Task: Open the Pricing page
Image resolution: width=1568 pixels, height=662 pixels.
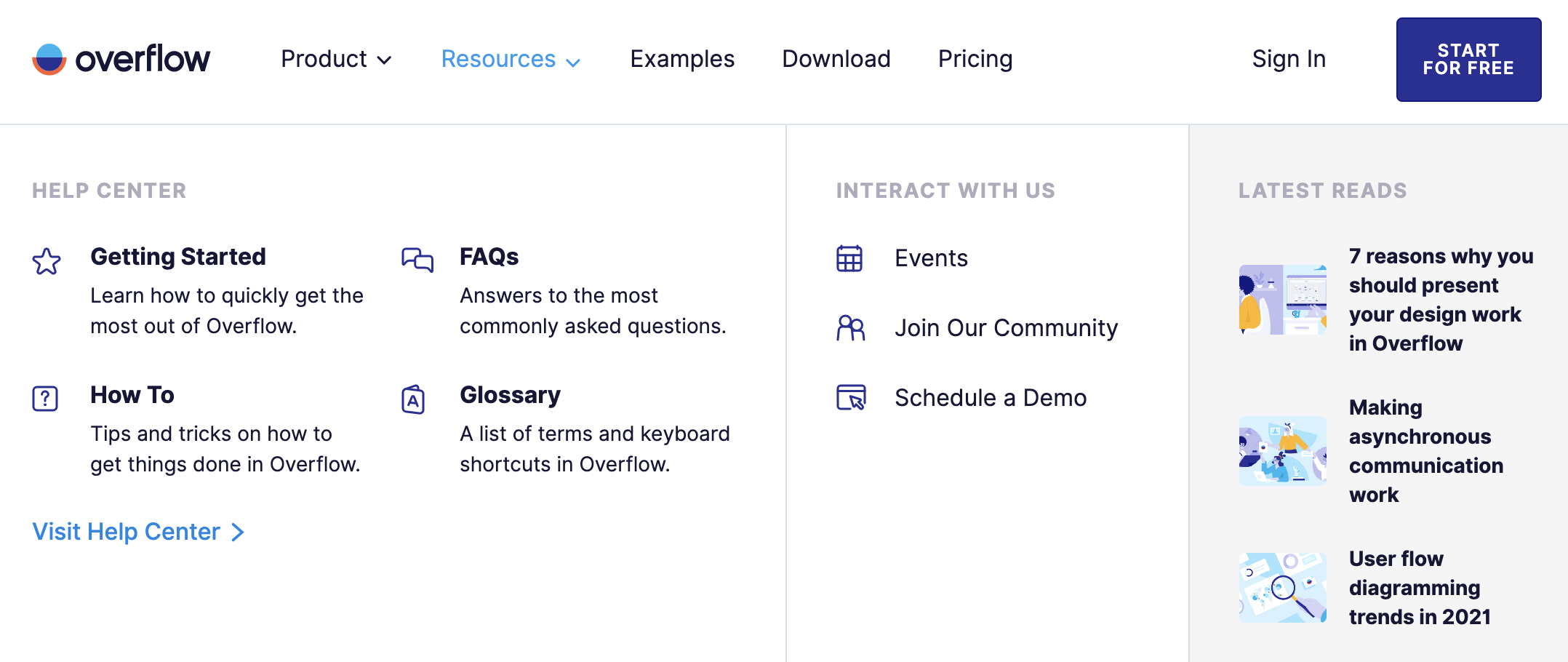Action: click(975, 59)
